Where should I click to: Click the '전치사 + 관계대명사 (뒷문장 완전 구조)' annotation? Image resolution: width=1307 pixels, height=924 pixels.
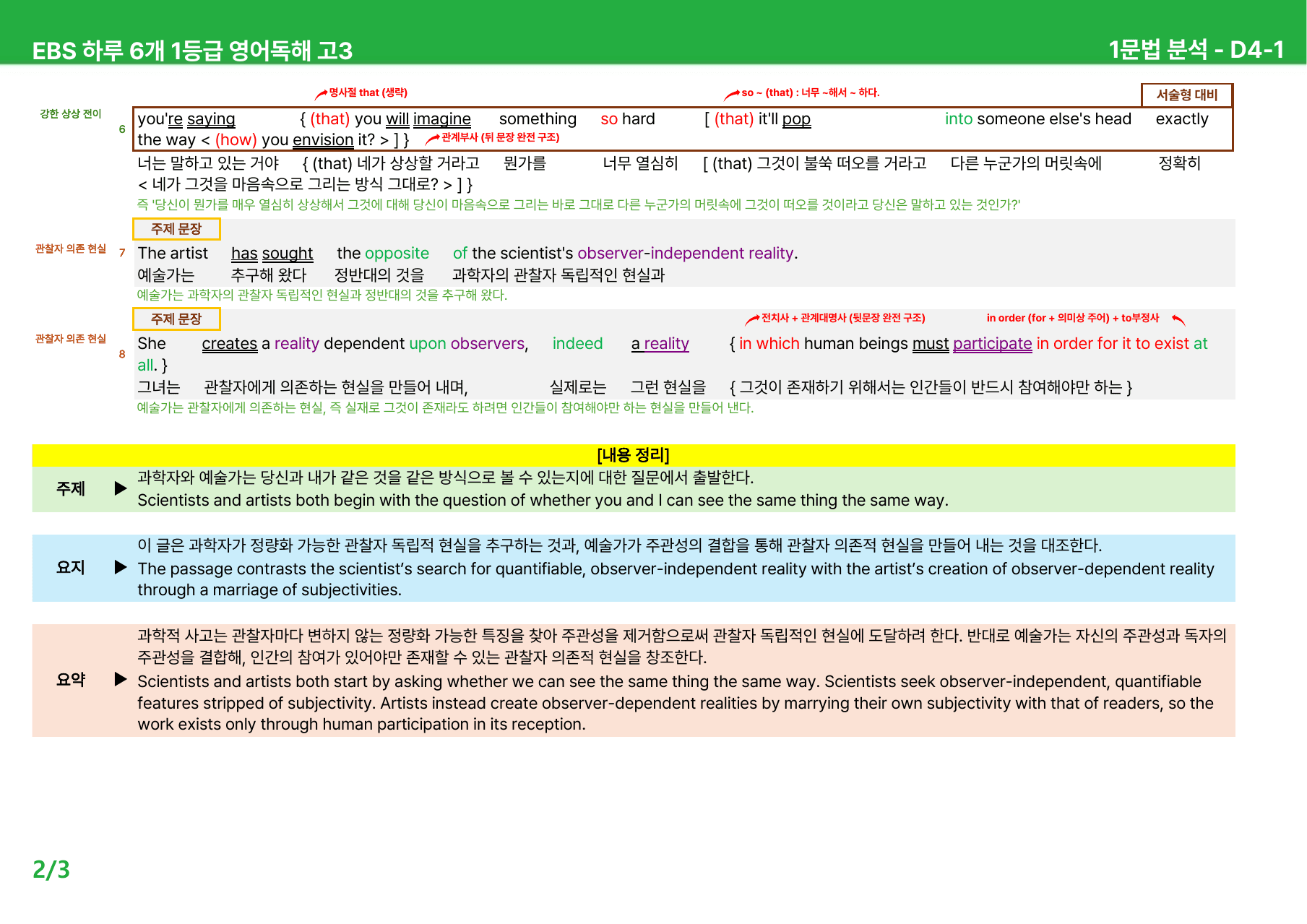[843, 318]
